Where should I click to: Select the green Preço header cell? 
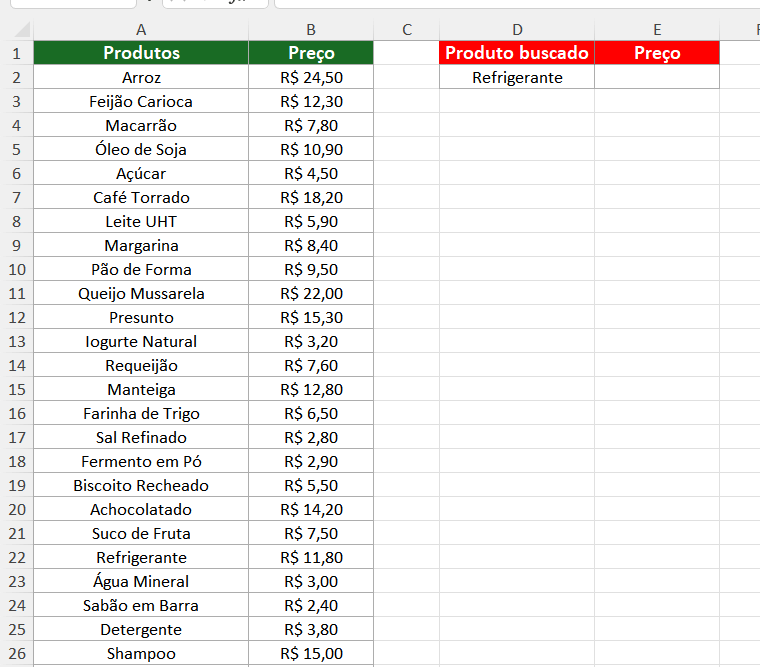pyautogui.click(x=311, y=53)
